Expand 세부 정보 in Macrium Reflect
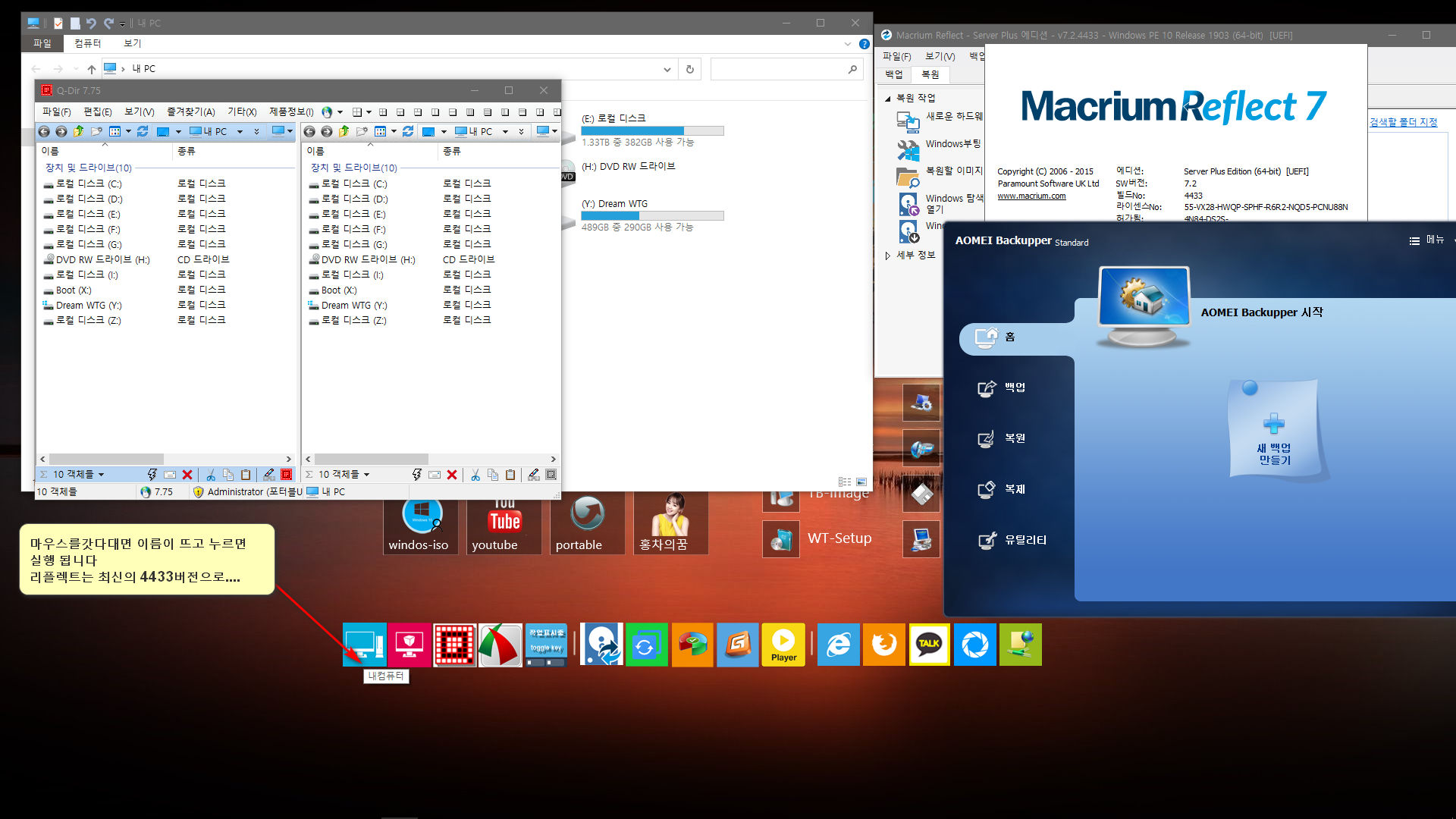 (888, 256)
